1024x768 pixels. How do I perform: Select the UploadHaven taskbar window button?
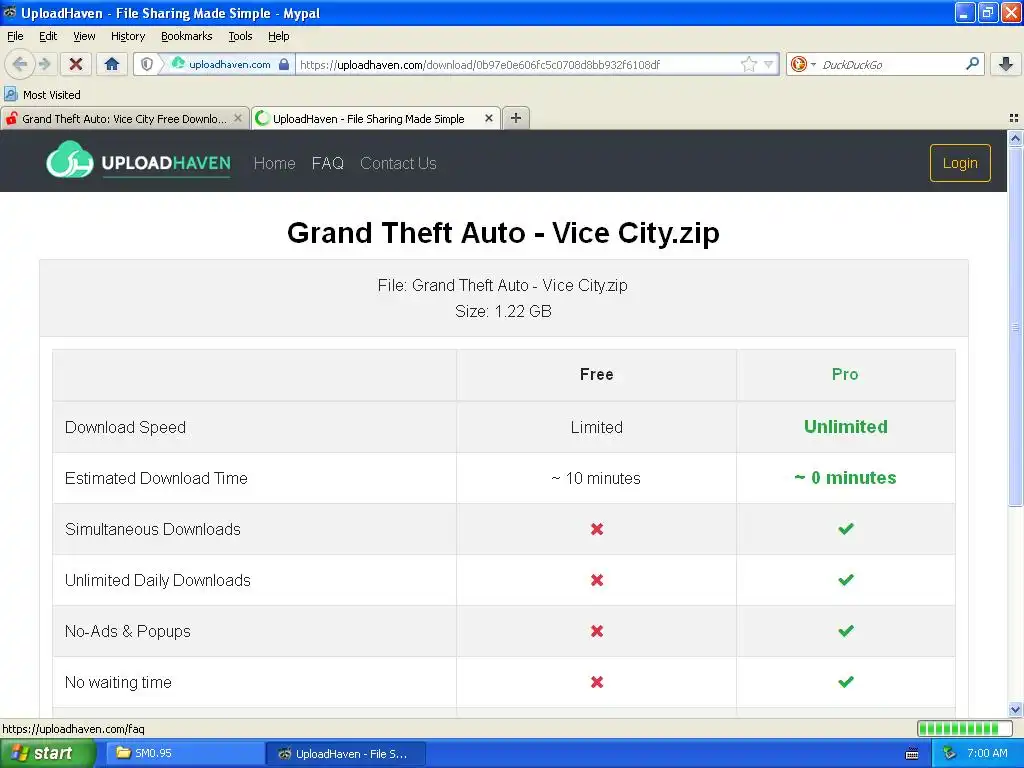point(345,753)
